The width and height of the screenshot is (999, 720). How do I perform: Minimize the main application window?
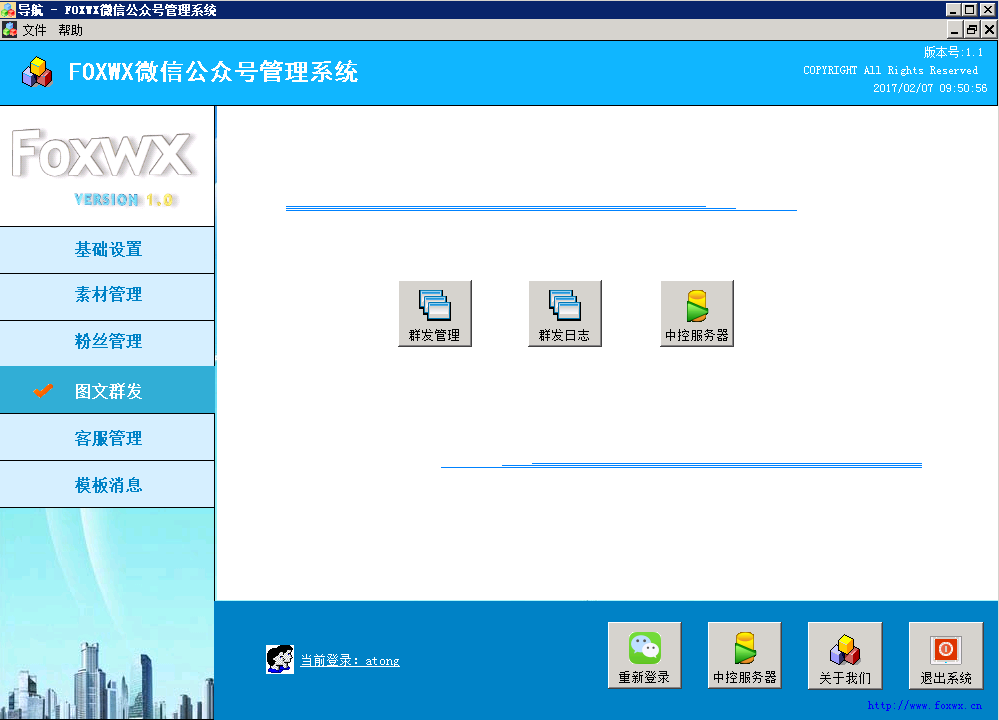click(x=953, y=10)
